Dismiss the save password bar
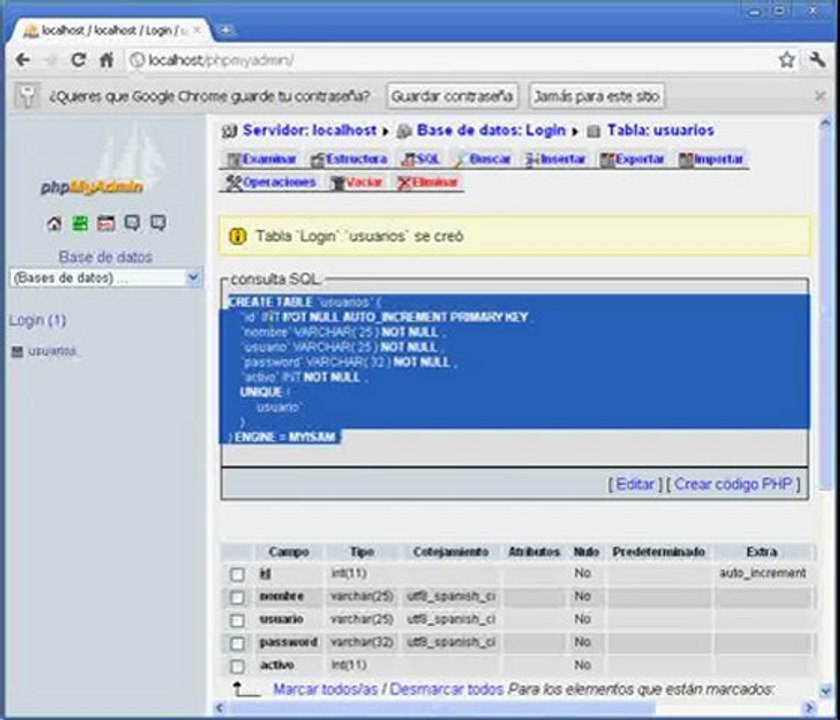Image resolution: width=840 pixels, height=720 pixels. (820, 96)
